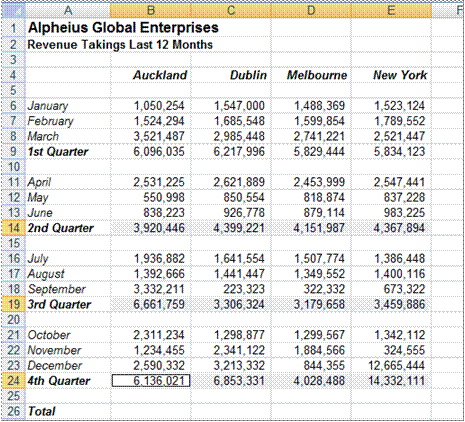This screenshot has width=465, height=422.
Task: Click the 1st Quarter label
Action: (x=68, y=152)
